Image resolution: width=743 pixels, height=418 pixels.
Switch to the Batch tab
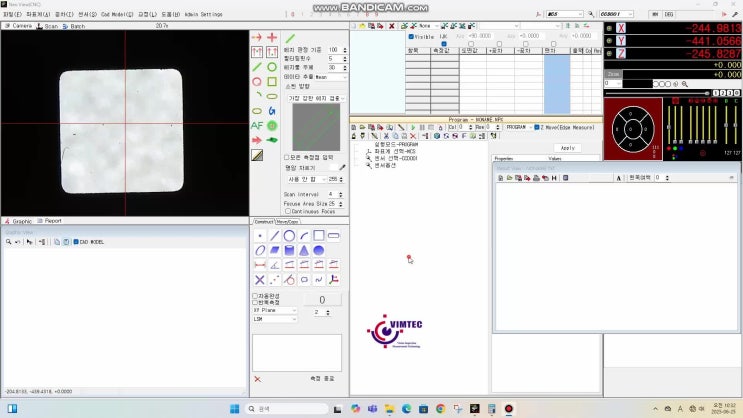pyautogui.click(x=74, y=26)
